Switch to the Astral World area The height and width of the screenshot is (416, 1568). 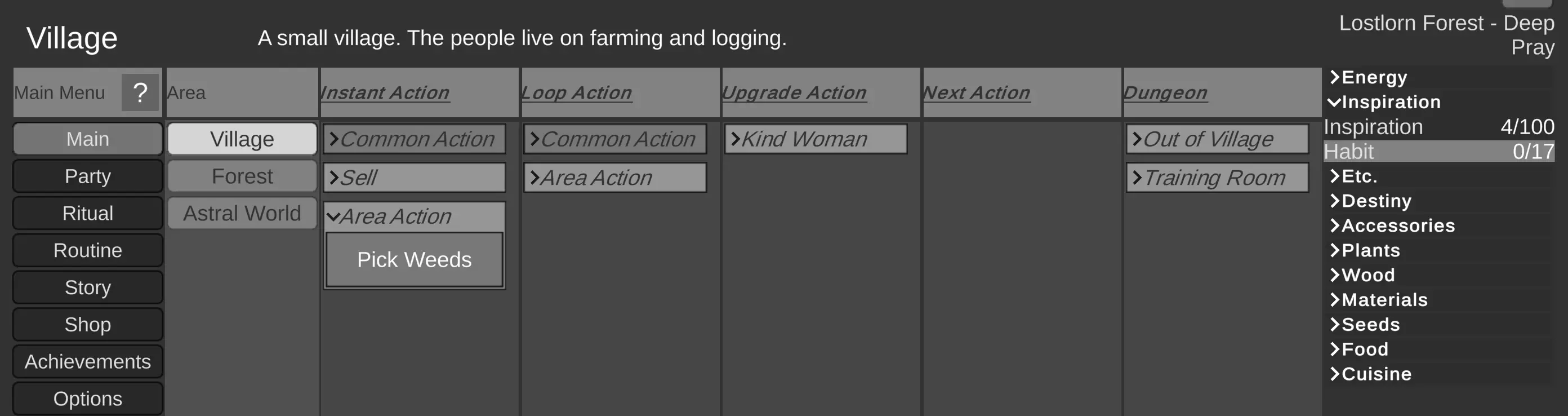(x=242, y=213)
